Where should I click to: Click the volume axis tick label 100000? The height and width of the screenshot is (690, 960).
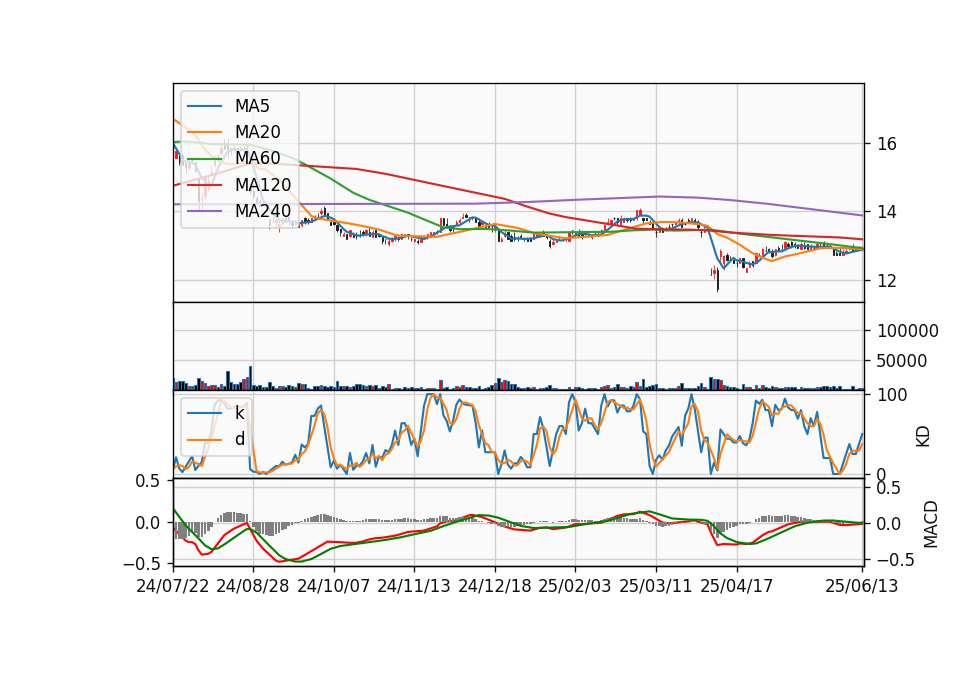click(x=907, y=331)
